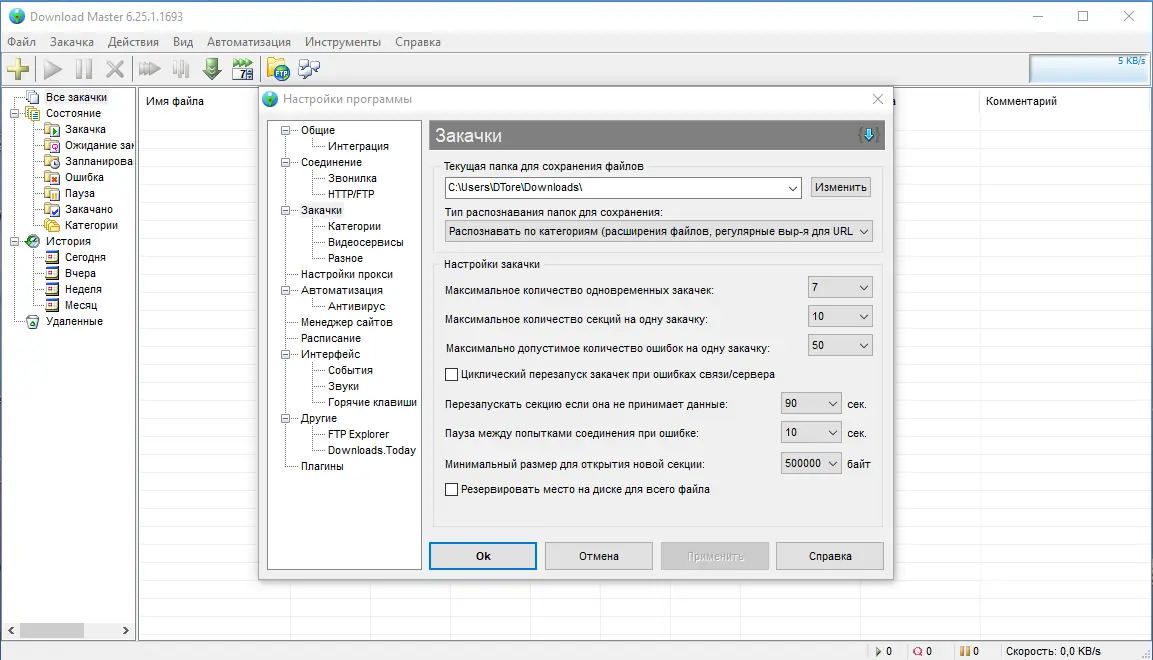Open the Автоматизация menu

click(x=249, y=42)
